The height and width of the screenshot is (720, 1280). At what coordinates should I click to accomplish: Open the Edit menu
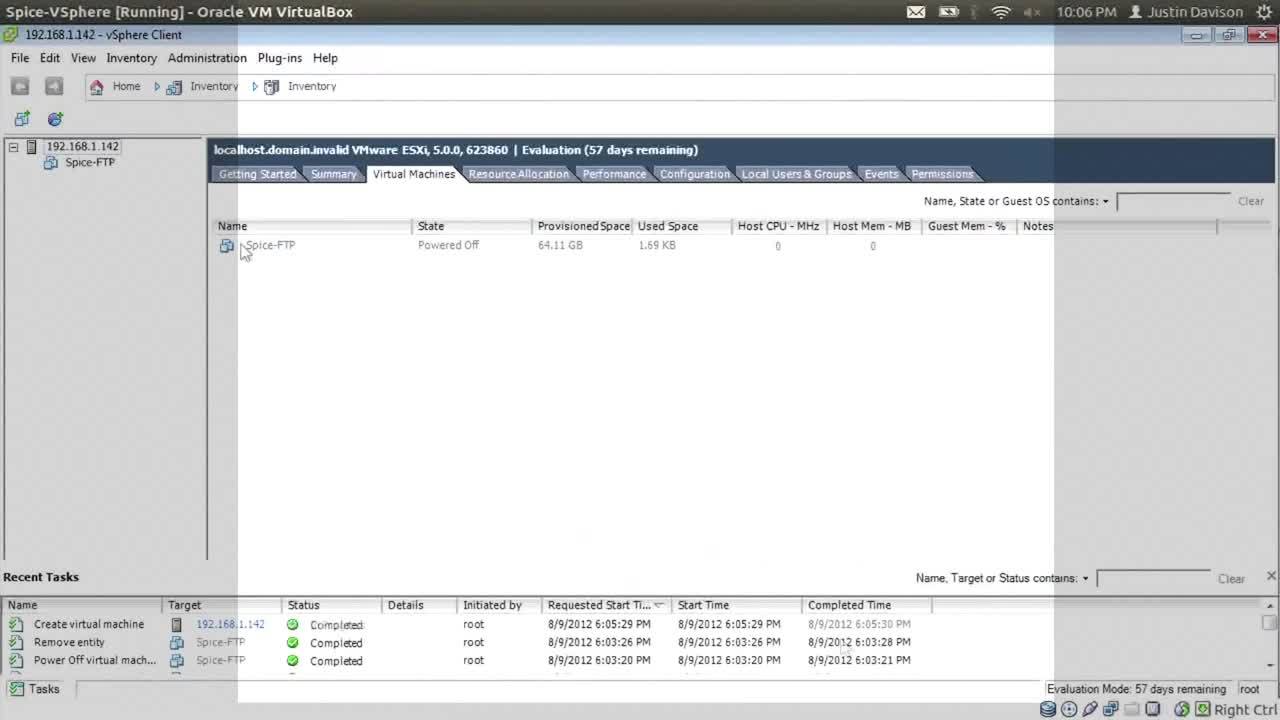tap(50, 58)
